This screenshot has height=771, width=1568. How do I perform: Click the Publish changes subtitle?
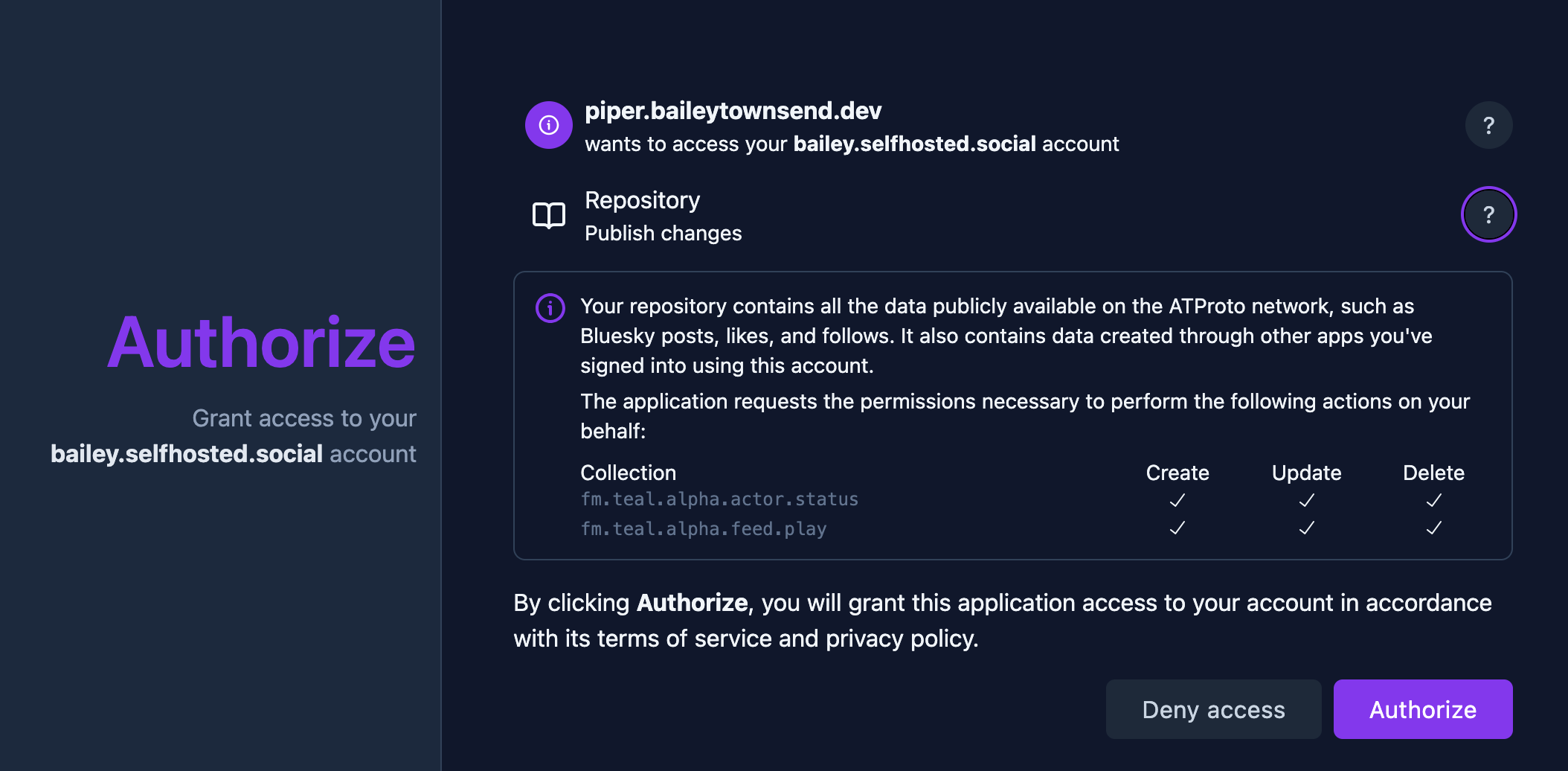click(x=663, y=234)
